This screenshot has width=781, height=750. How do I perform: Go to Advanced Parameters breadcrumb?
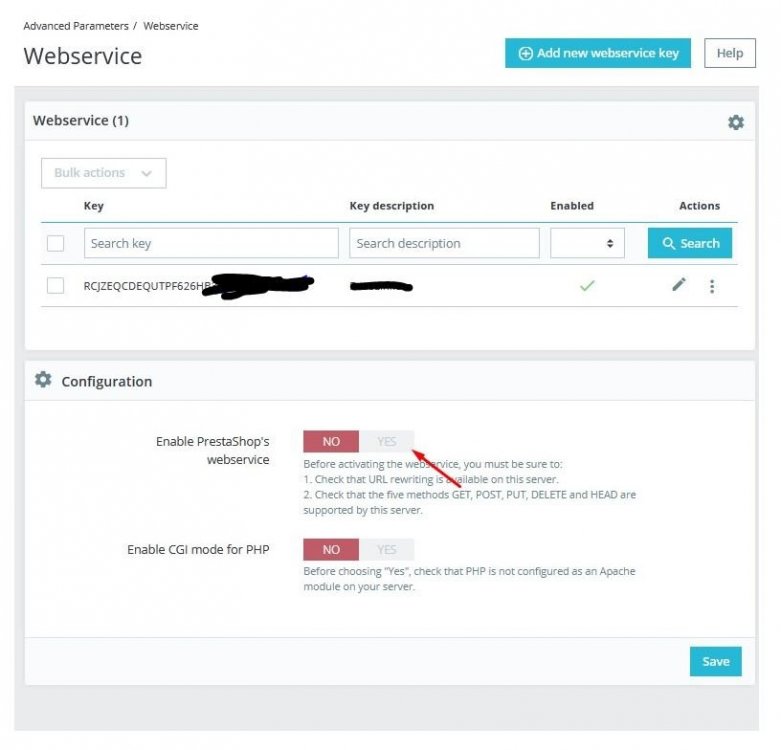click(76, 26)
